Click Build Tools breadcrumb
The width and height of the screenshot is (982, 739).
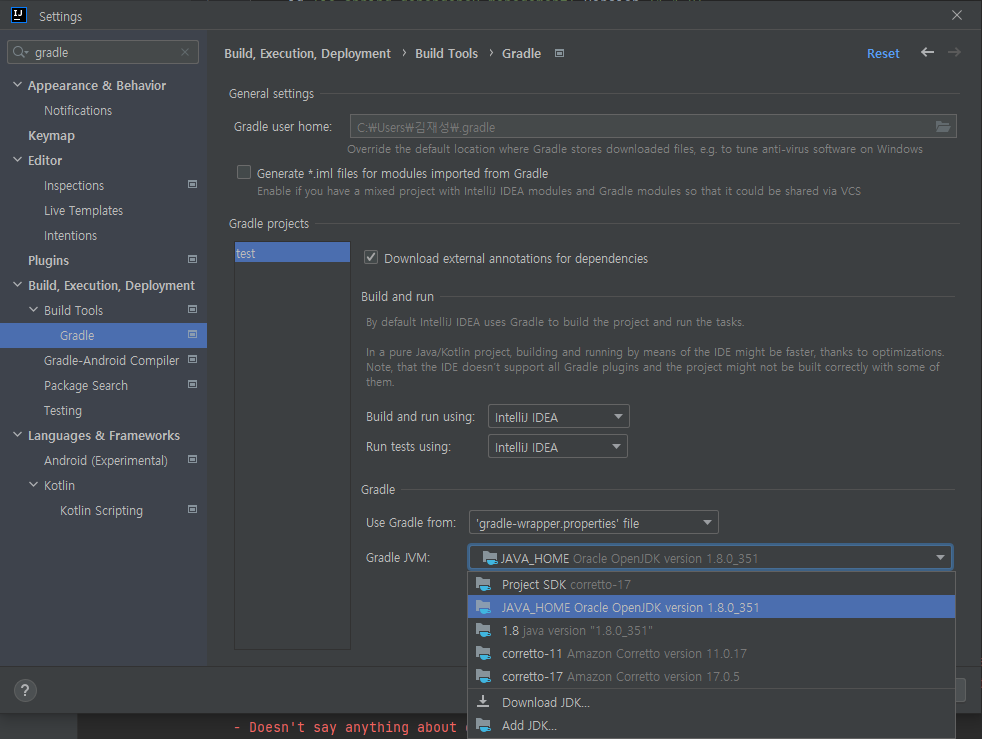[446, 53]
